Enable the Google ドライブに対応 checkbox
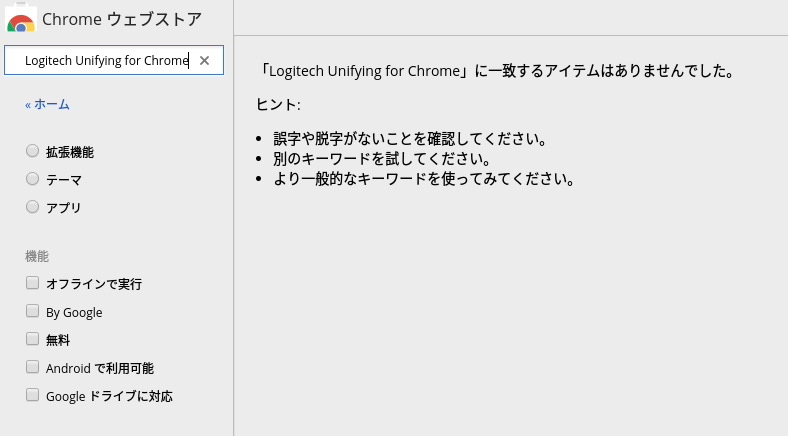 click(x=33, y=395)
